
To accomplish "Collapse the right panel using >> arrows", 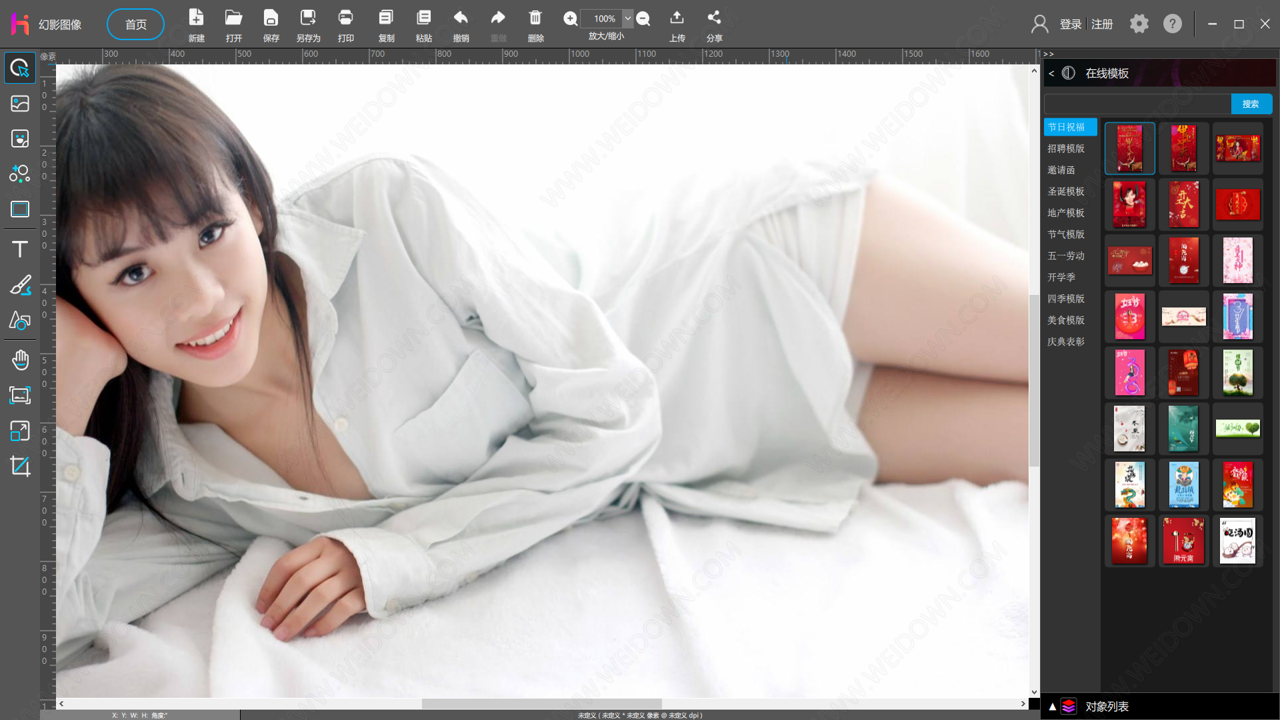I will pos(1048,54).
